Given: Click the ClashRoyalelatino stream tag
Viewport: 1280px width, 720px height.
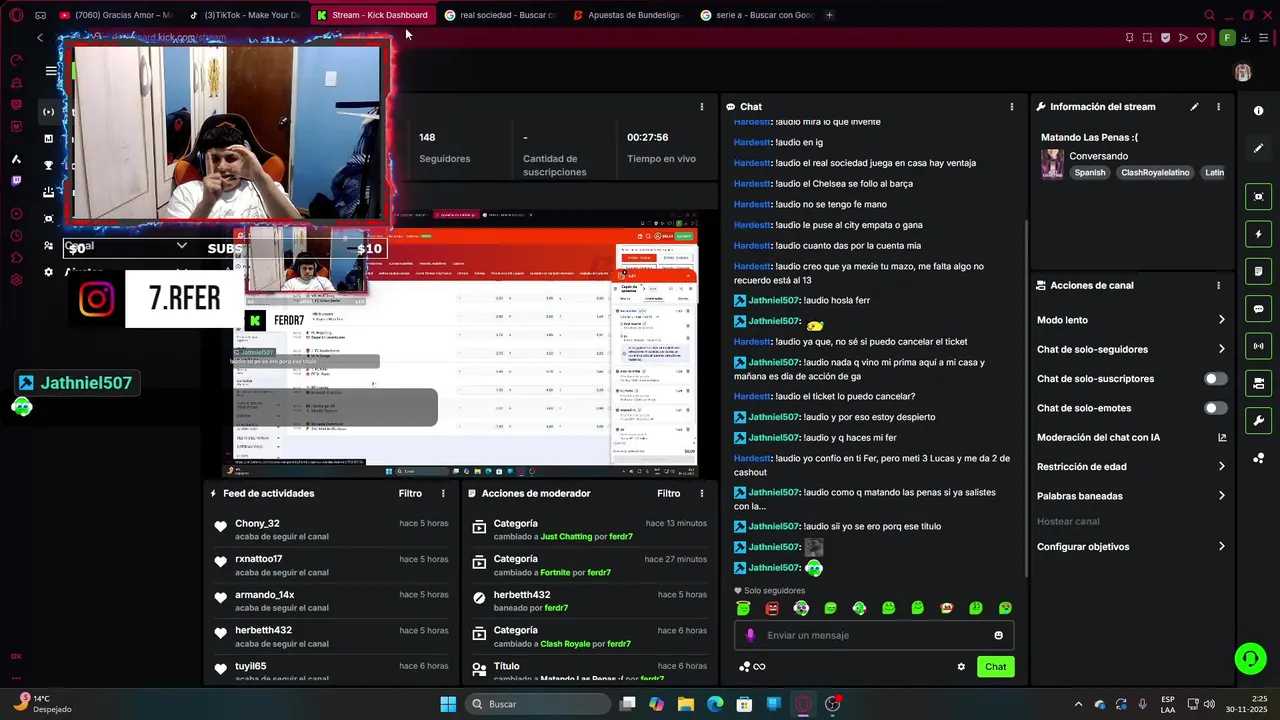Looking at the screenshot, I should [1155, 173].
